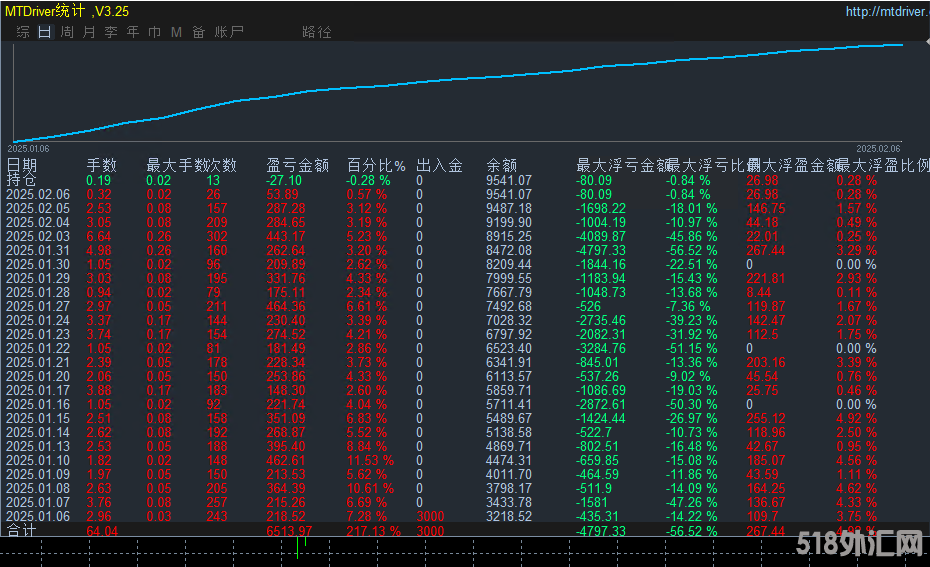
Task: Open the 周 weekly statistics tab
Action: (x=66, y=32)
